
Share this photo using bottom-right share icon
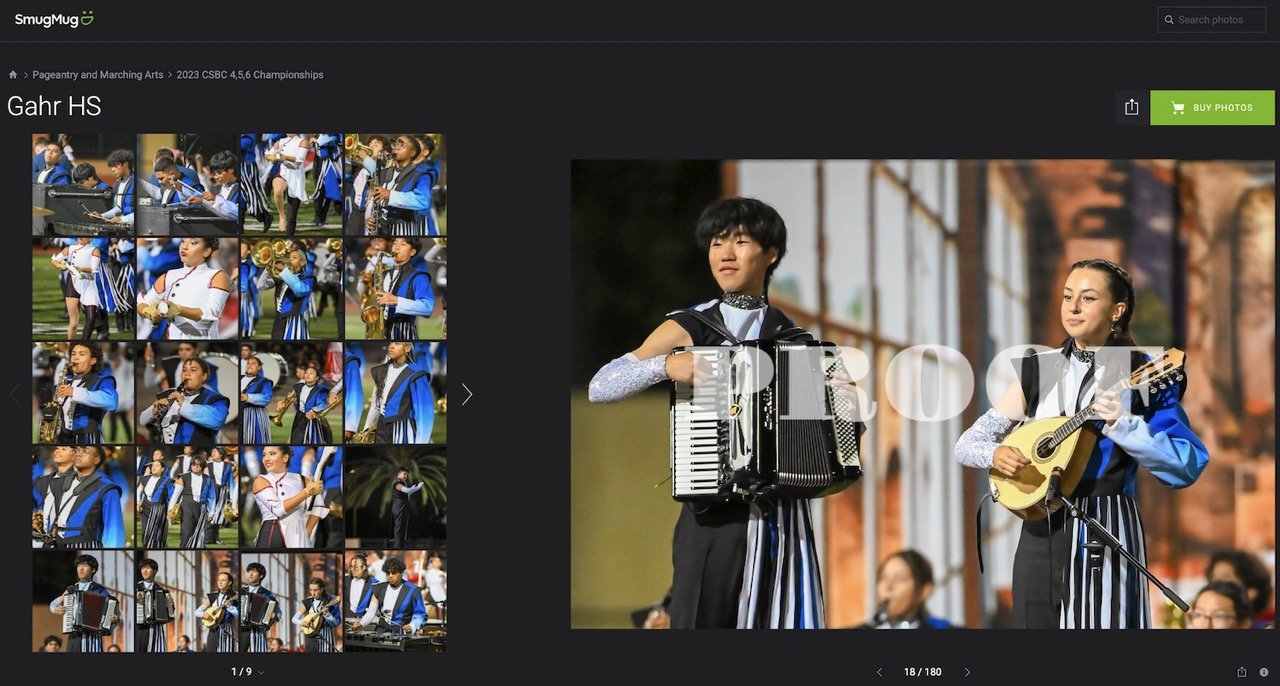point(1242,672)
